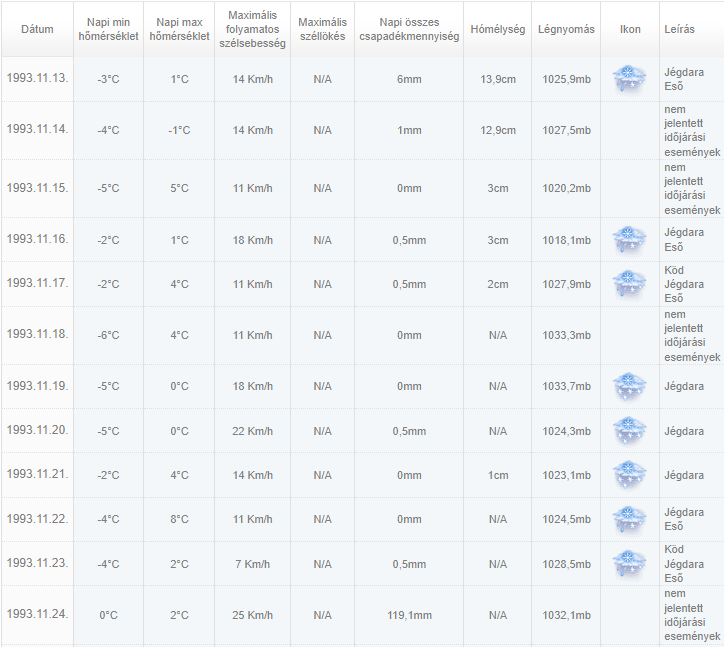Click the weather icon for 1993.11.21.

629,475
